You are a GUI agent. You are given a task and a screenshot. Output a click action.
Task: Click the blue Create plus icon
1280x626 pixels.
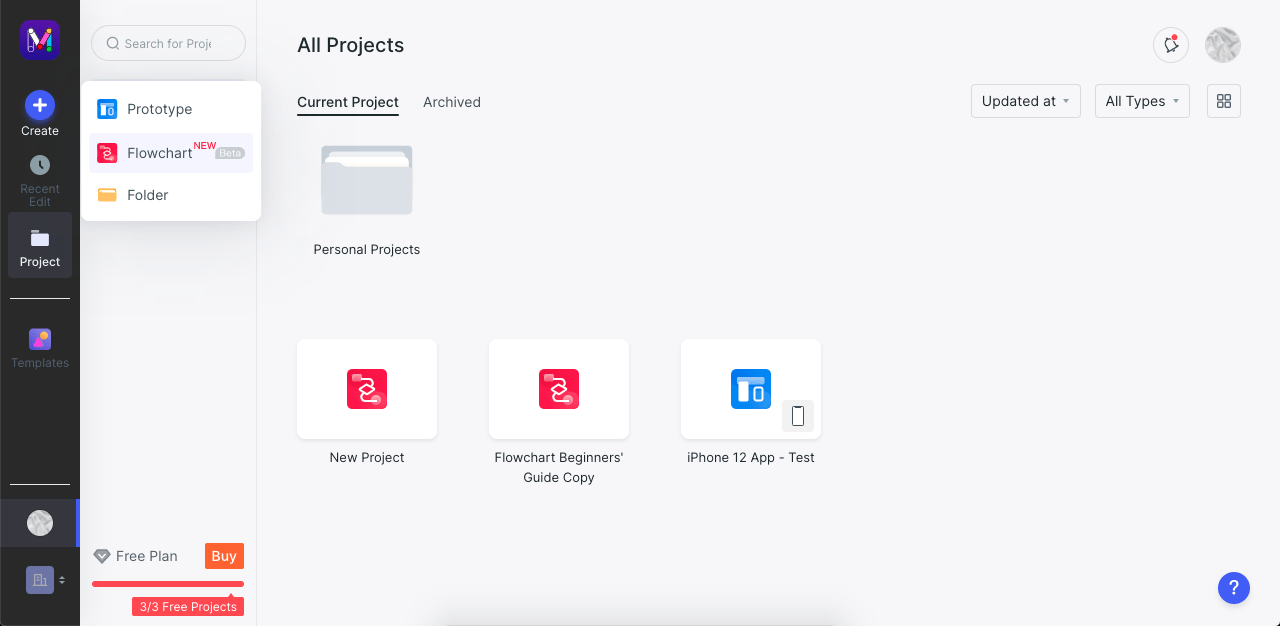(40, 105)
